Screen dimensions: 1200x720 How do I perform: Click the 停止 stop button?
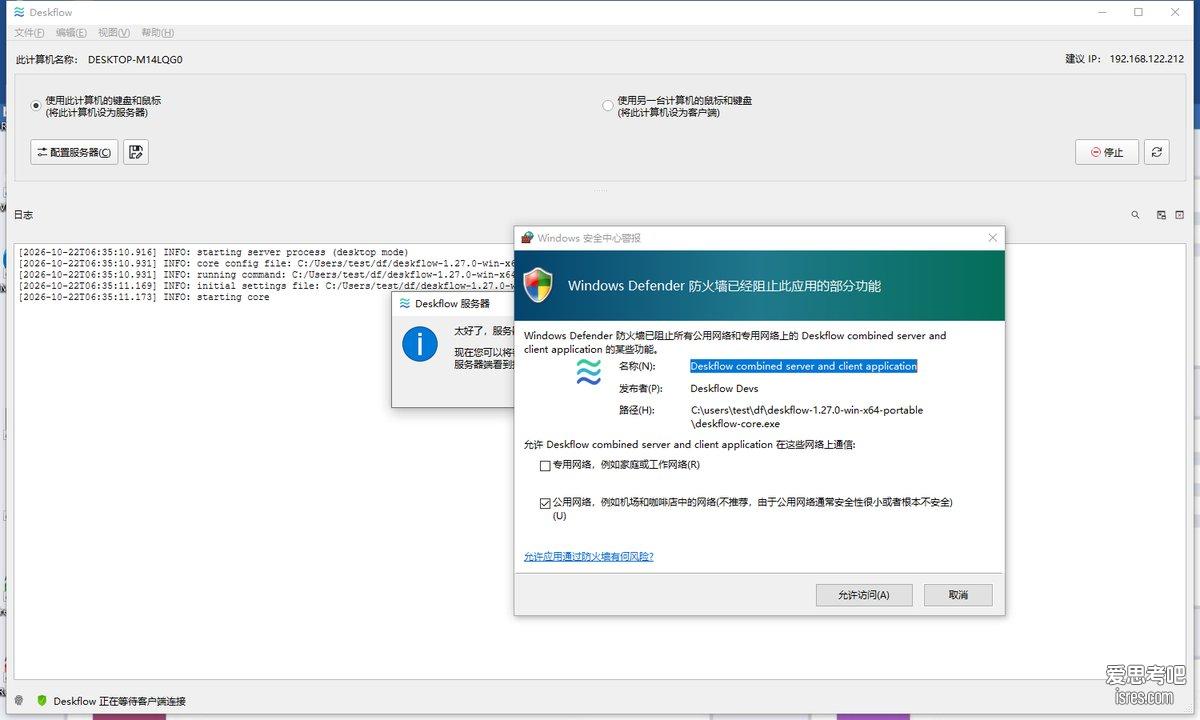point(1107,152)
